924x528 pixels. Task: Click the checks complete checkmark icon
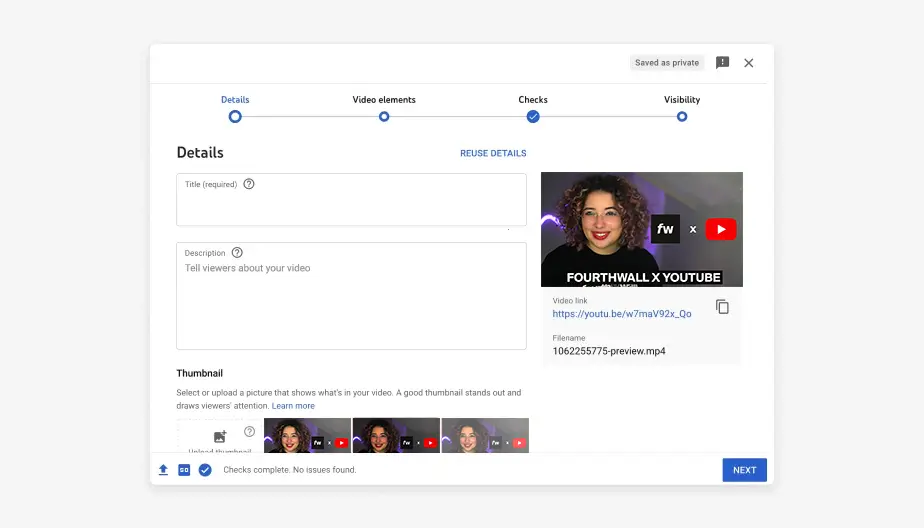click(205, 470)
